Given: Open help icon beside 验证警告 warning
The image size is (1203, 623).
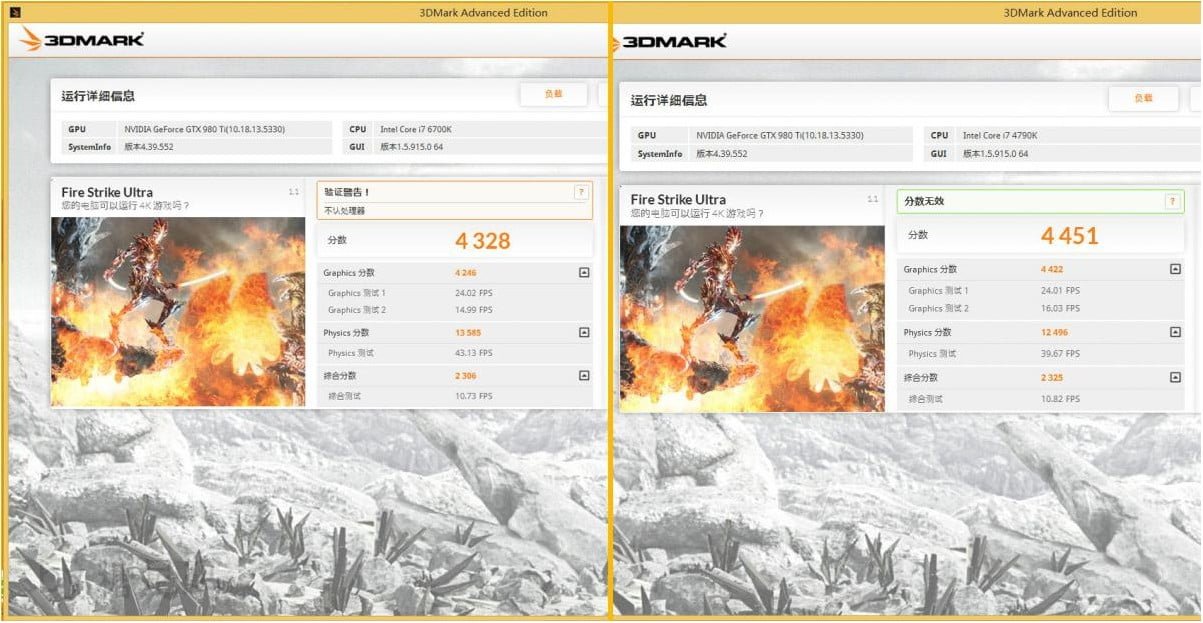Looking at the screenshot, I should click(x=580, y=192).
